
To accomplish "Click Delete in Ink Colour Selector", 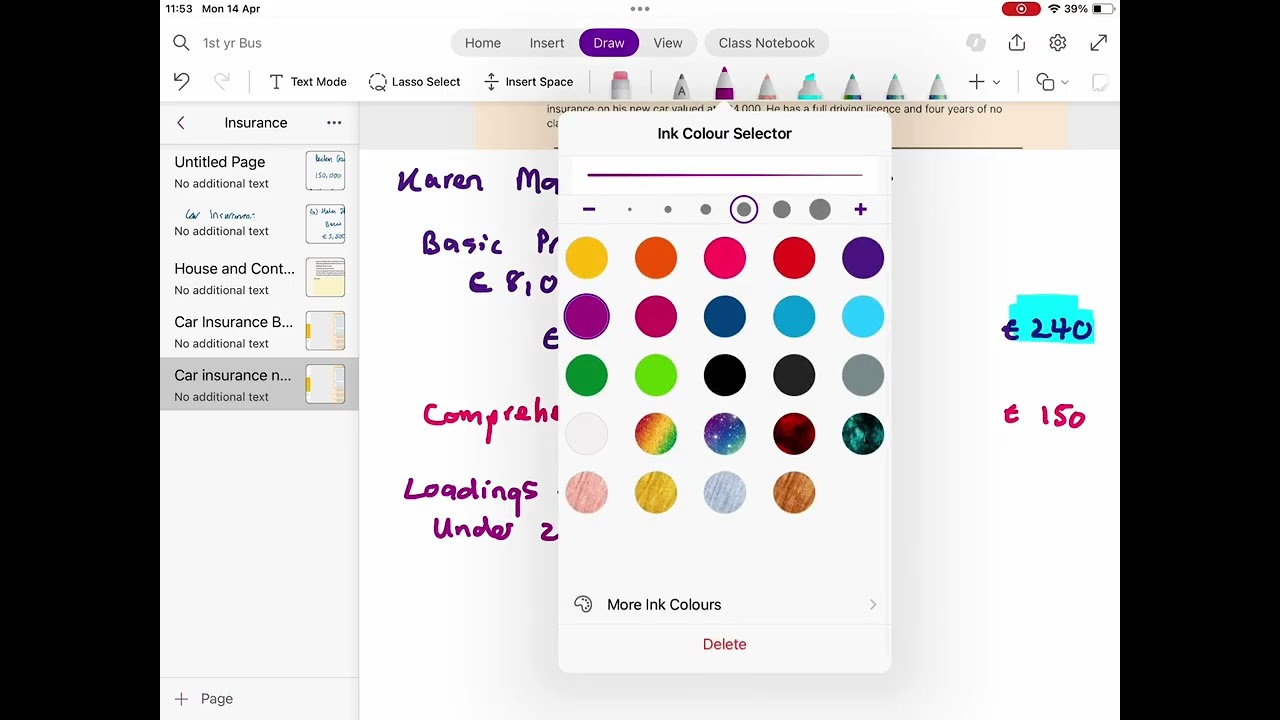I will [725, 644].
